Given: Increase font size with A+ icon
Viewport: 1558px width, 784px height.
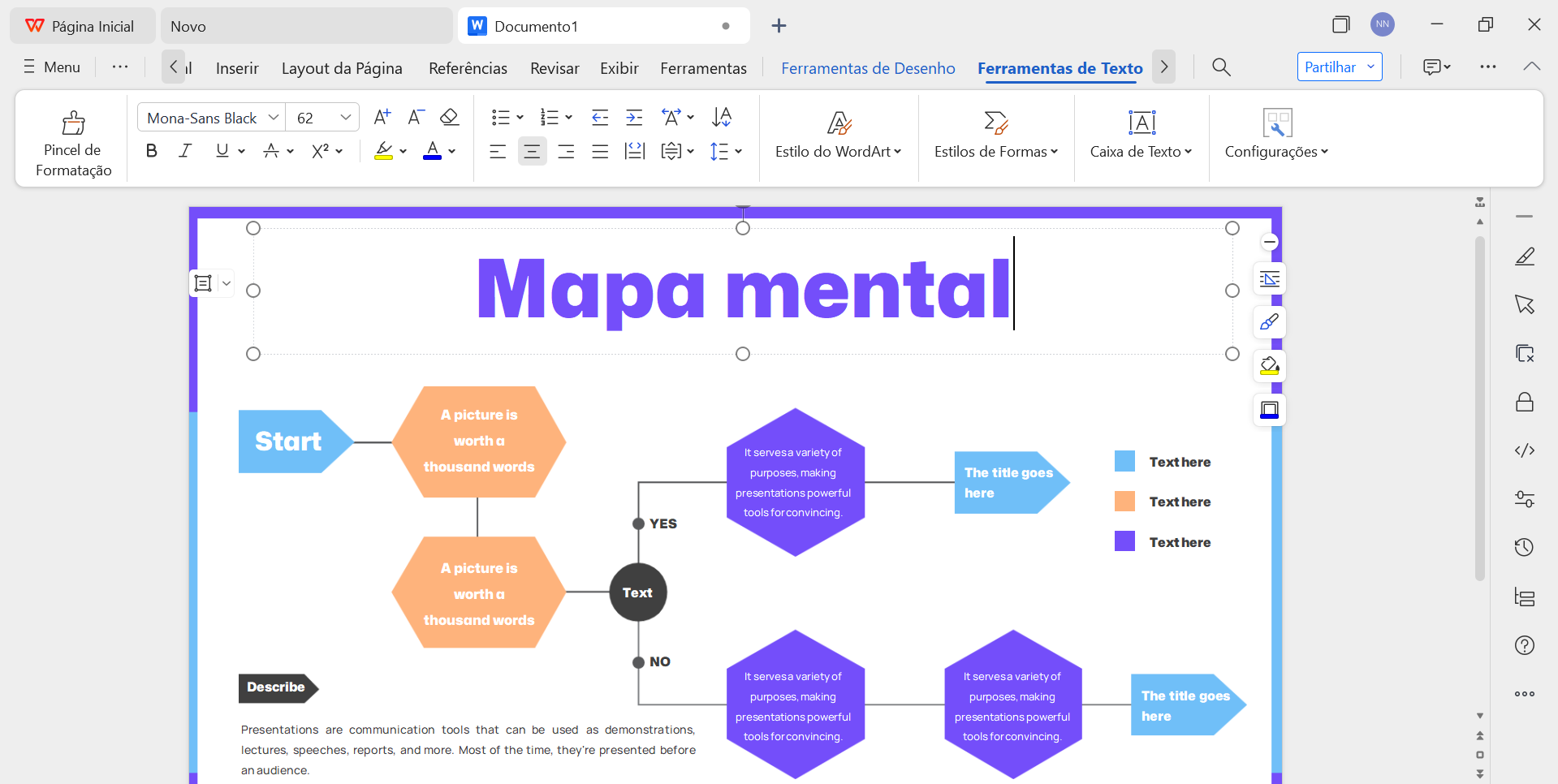Looking at the screenshot, I should (382, 118).
